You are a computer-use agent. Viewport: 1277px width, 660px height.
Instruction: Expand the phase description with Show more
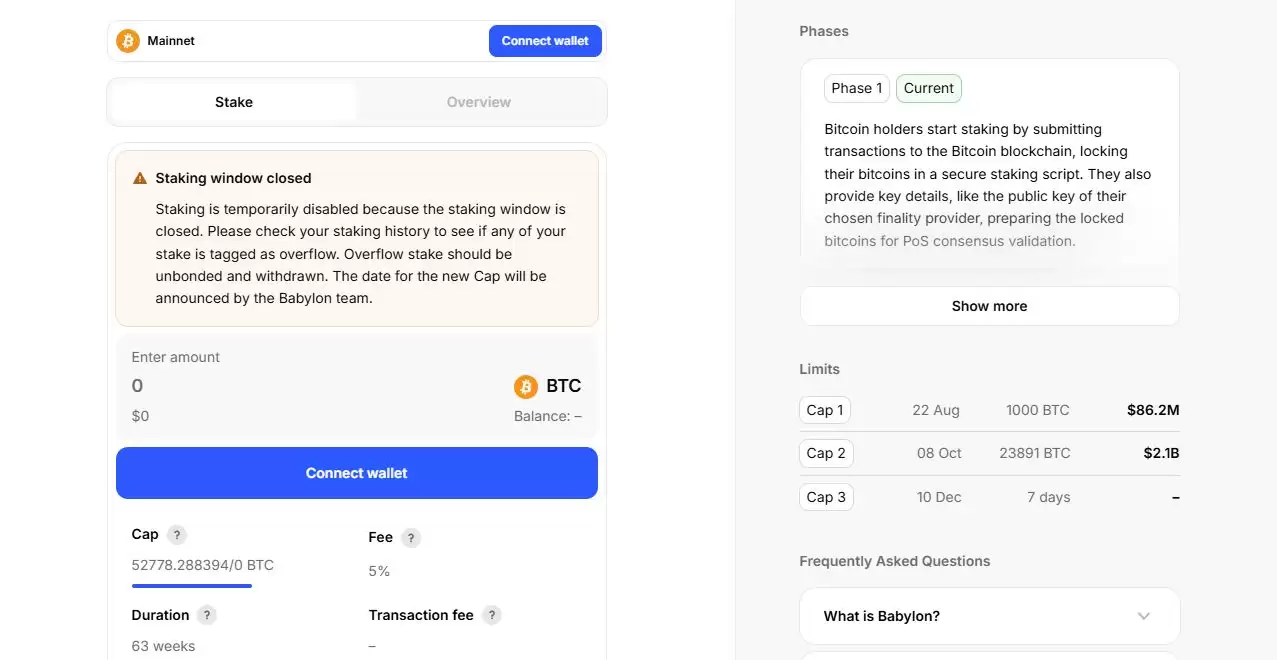click(988, 306)
